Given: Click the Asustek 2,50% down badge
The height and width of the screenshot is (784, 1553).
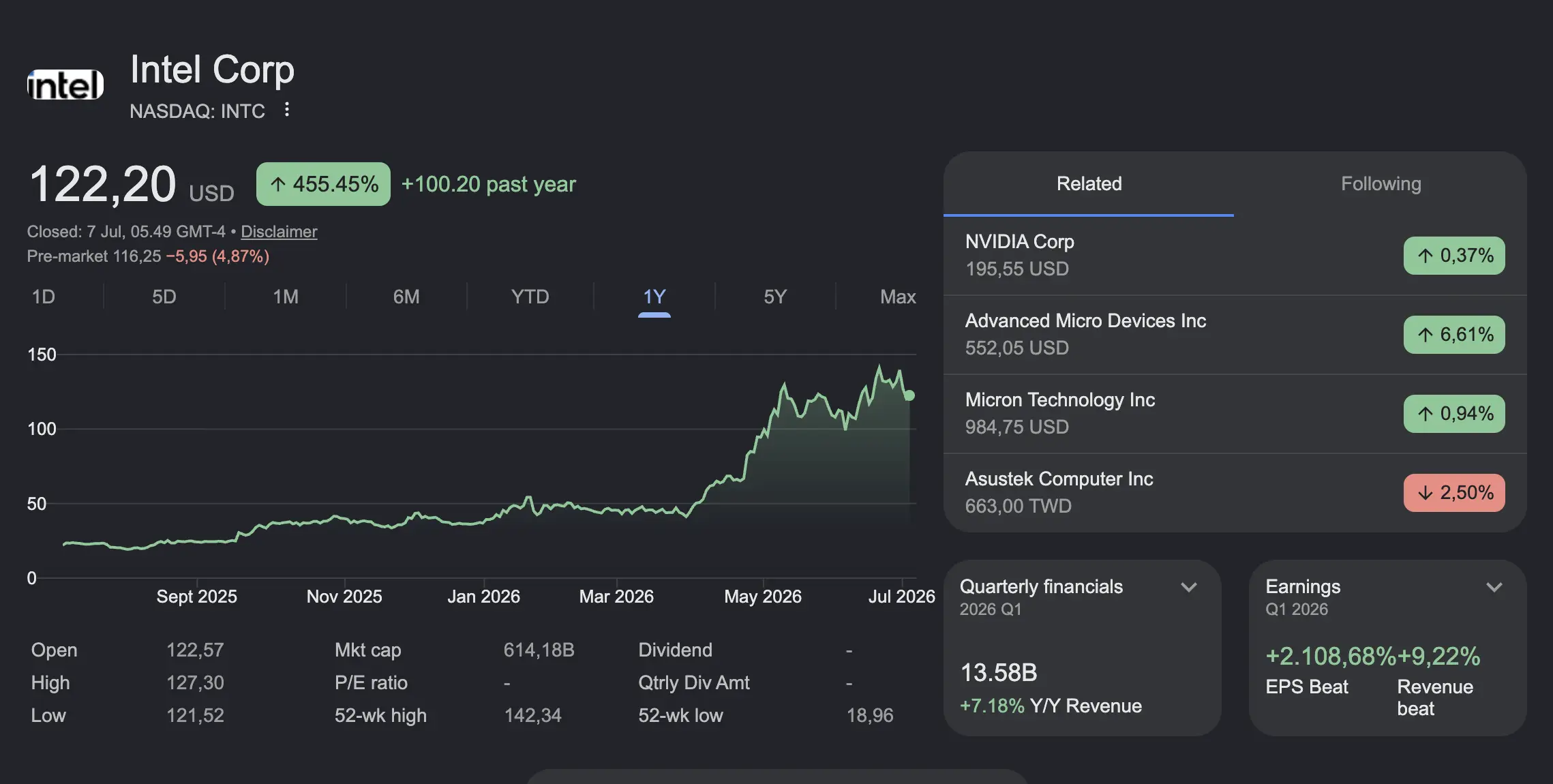Looking at the screenshot, I should [1454, 493].
